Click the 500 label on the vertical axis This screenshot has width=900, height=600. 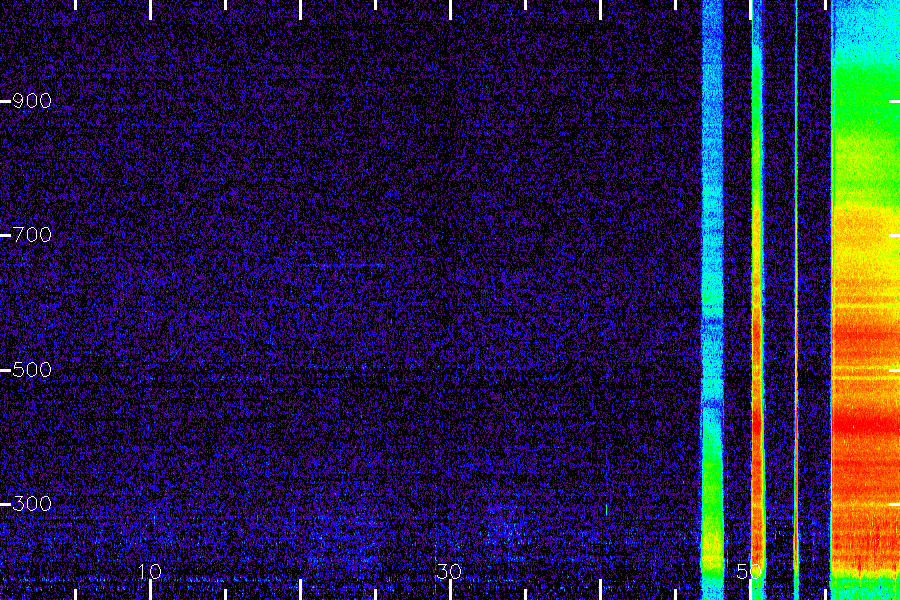pyautogui.click(x=32, y=369)
